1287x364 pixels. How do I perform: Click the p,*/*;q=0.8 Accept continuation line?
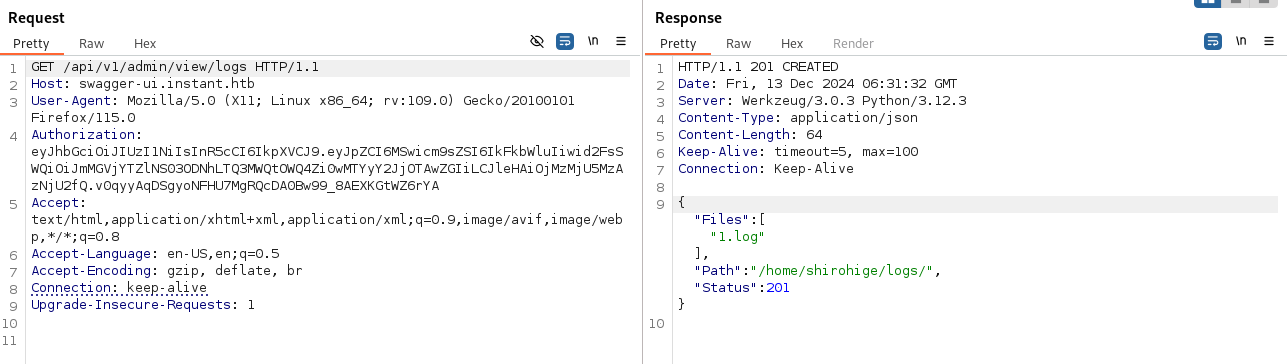[75, 237]
